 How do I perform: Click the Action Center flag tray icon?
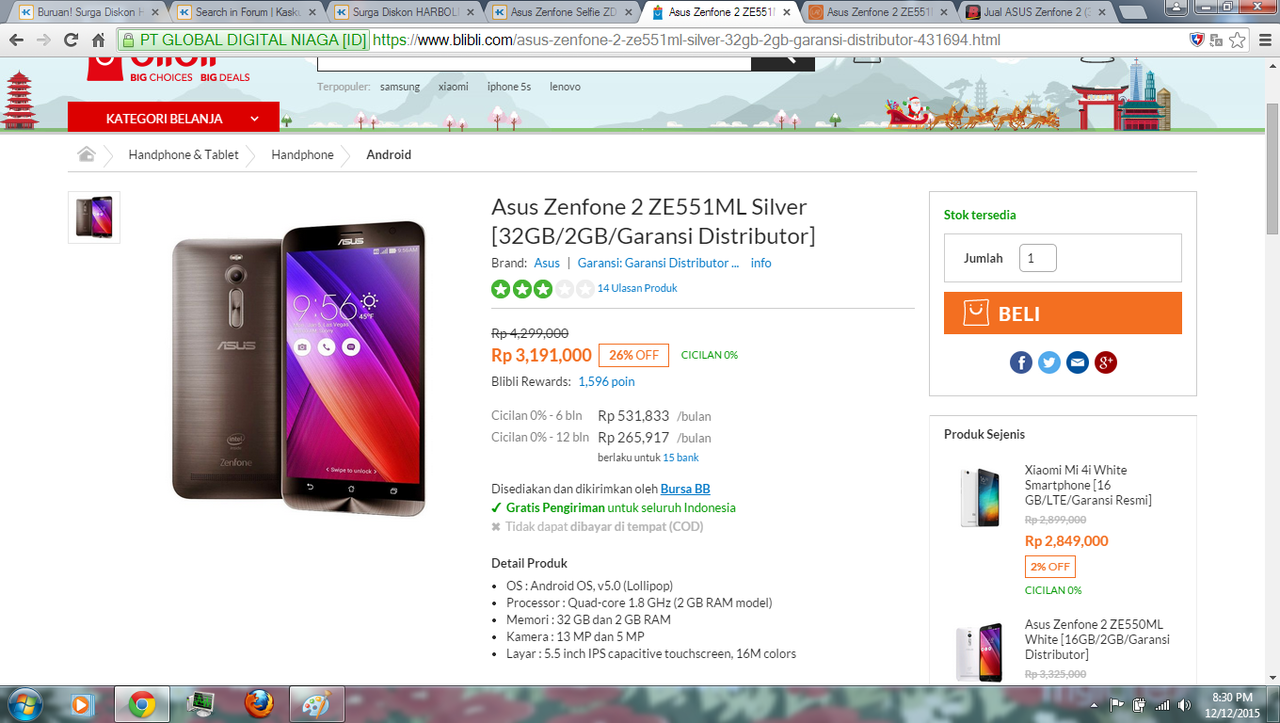pyautogui.click(x=1117, y=704)
